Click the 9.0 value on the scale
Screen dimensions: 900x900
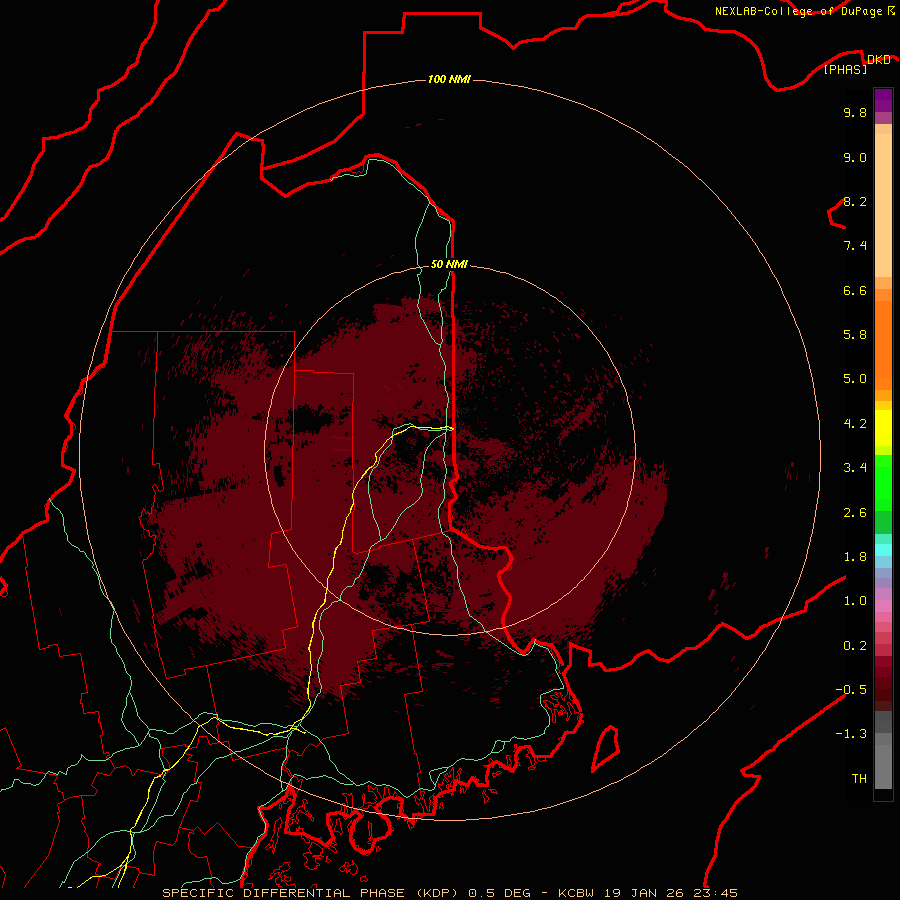tap(855, 157)
